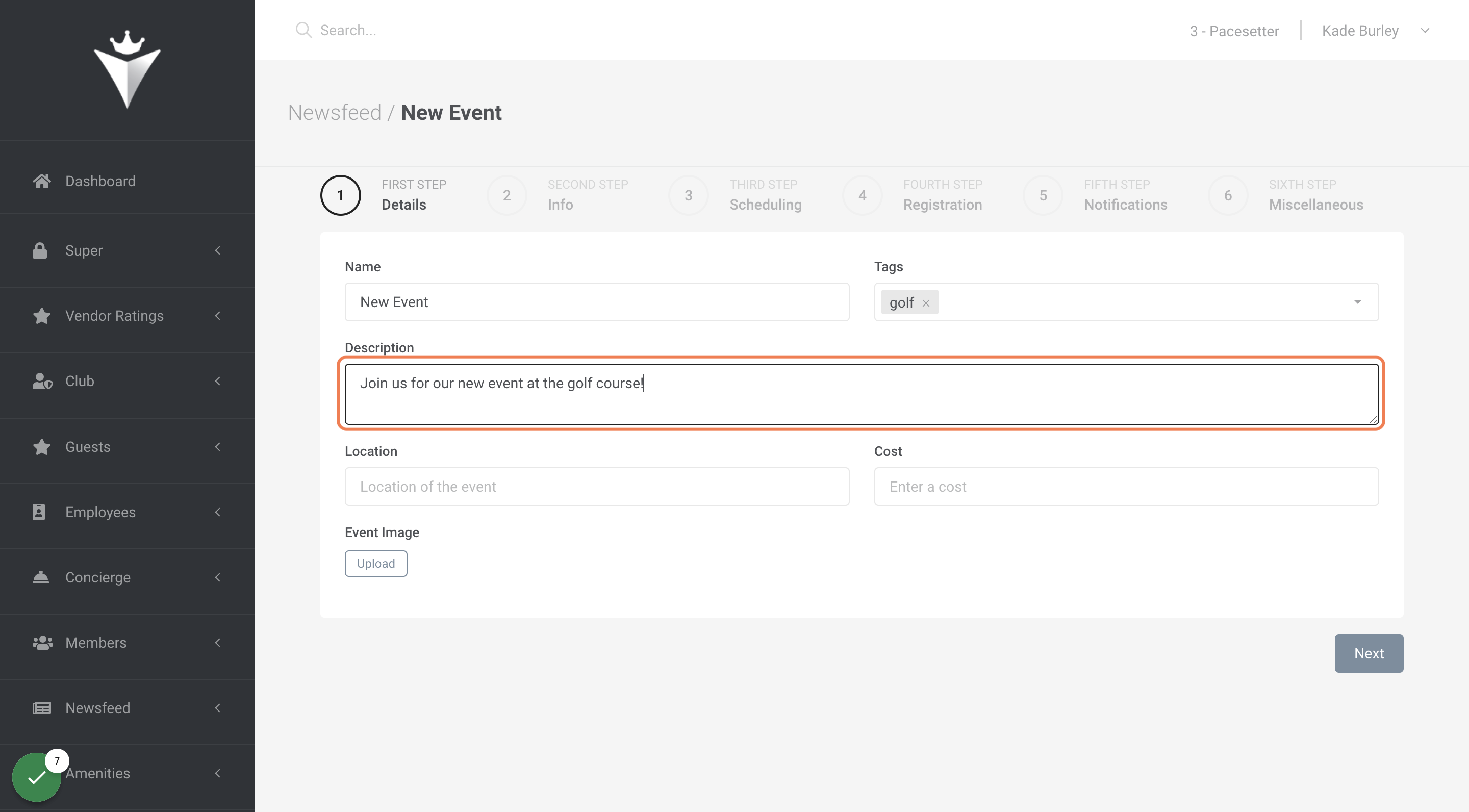The image size is (1469, 812).
Task: Click the Cost input field
Action: pos(1126,487)
